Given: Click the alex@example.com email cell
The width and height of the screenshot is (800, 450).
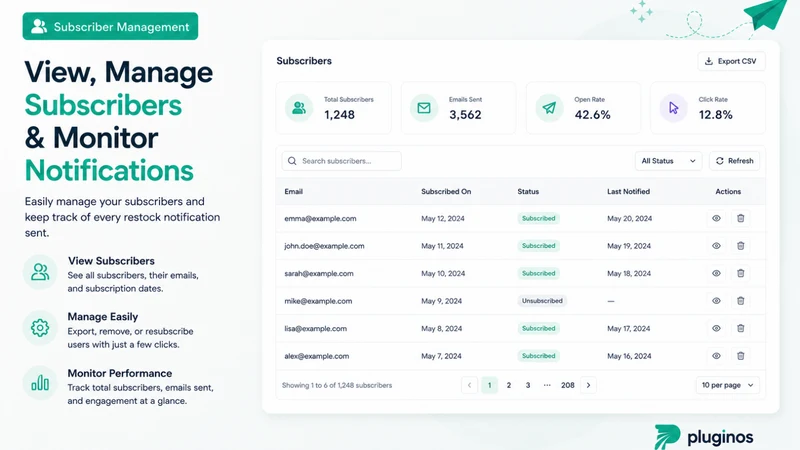Looking at the screenshot, I should tap(317, 356).
